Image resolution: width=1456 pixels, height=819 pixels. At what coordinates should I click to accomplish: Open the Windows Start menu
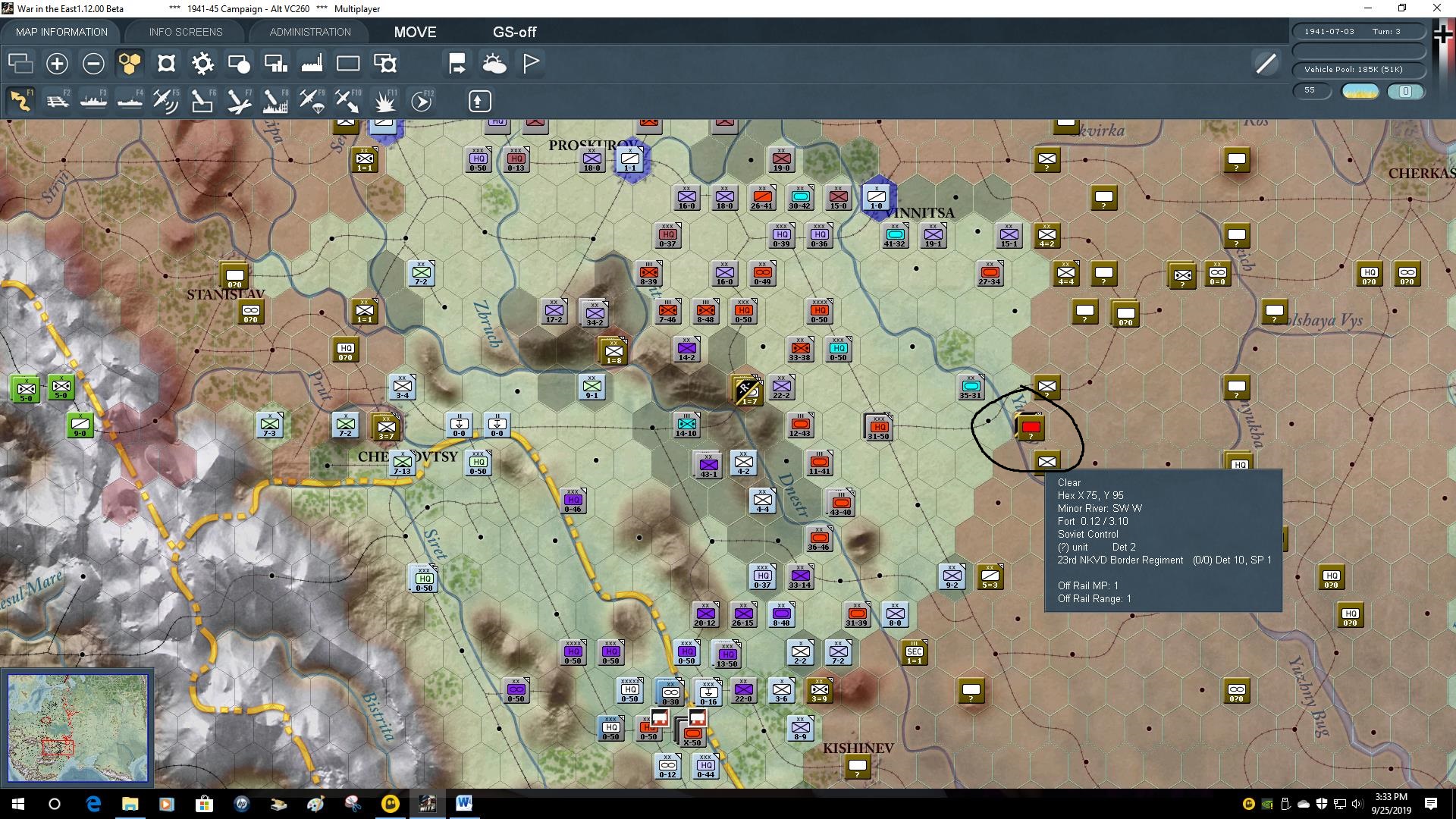point(17,804)
